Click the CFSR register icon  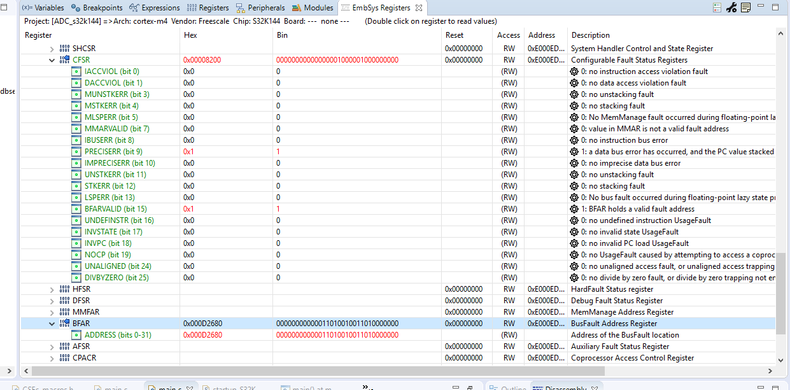pyautogui.click(x=64, y=60)
